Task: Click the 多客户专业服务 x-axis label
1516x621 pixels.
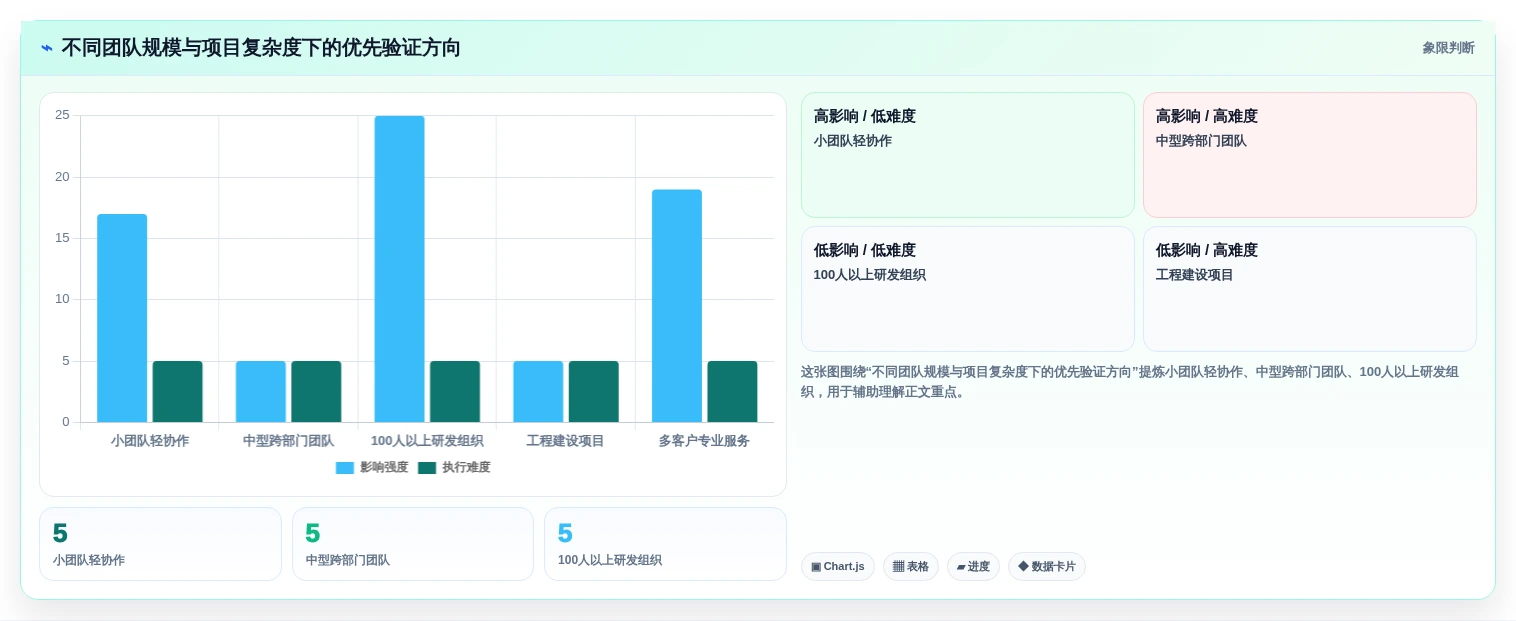Action: pyautogui.click(x=704, y=441)
